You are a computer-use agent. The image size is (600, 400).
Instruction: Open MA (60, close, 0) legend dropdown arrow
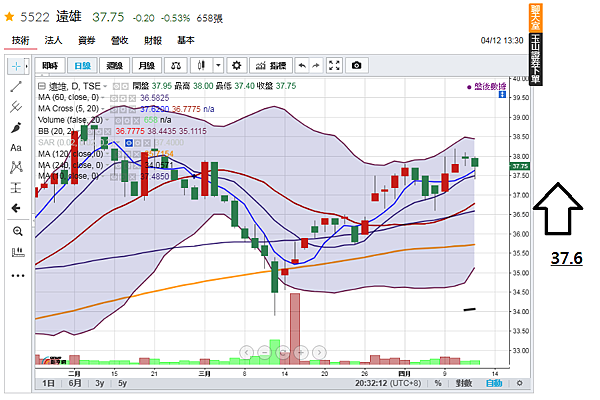click(103, 98)
